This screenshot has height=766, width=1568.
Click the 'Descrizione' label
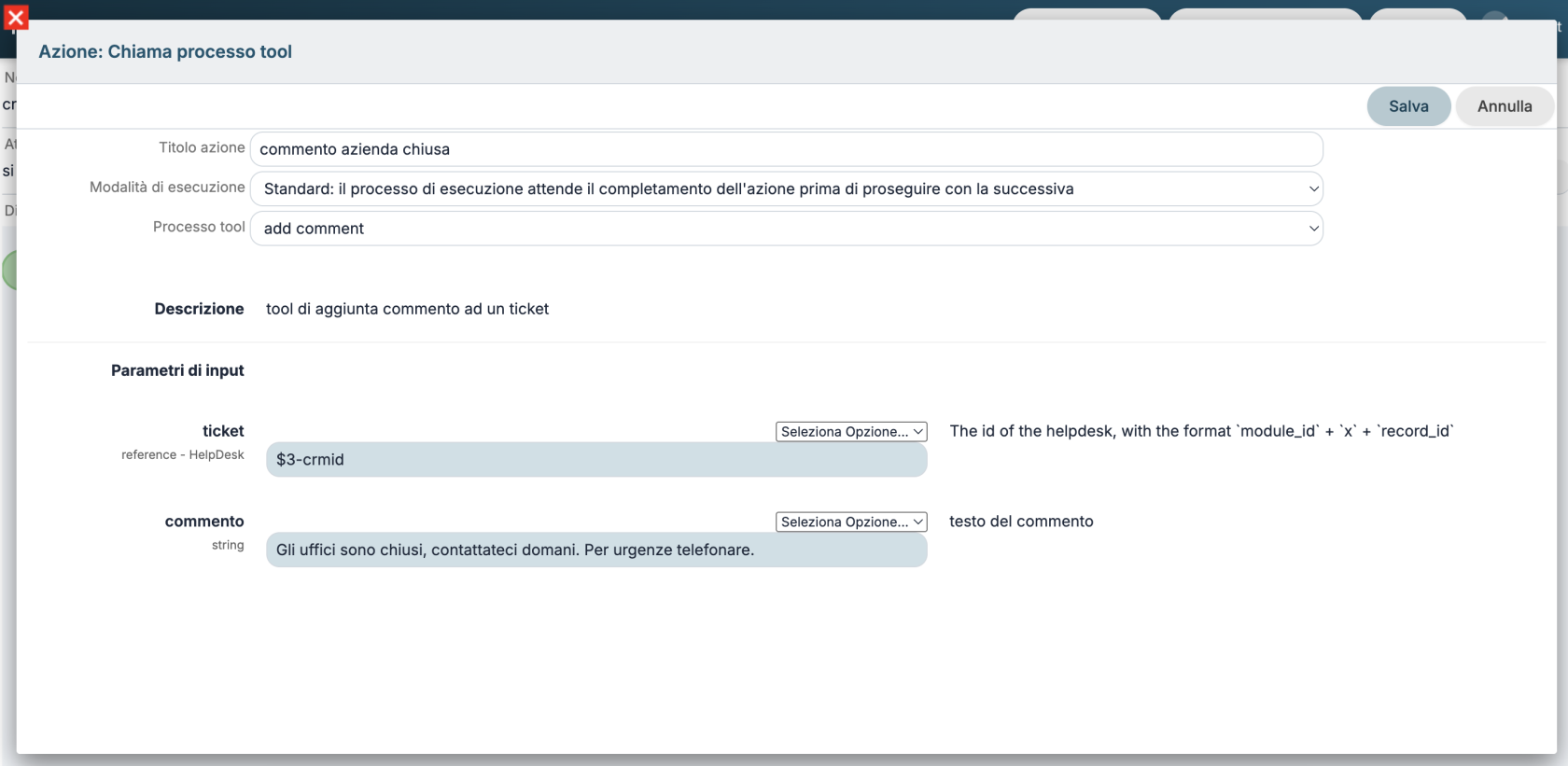[x=199, y=309]
